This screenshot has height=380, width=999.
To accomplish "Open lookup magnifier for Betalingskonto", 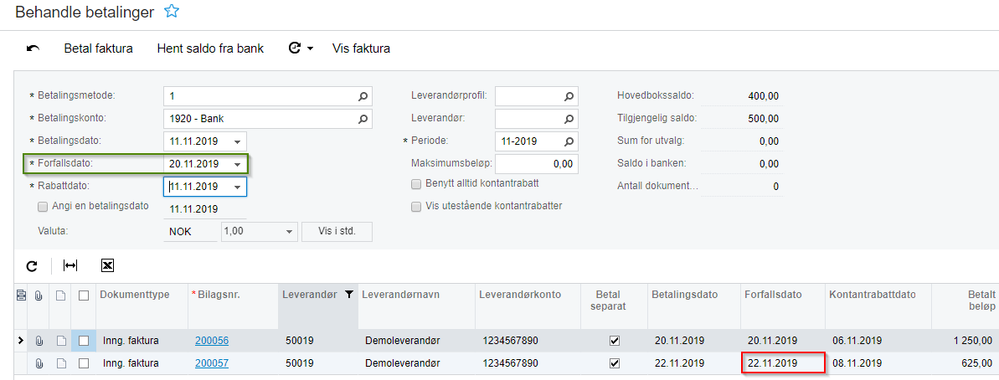I will (x=363, y=119).
